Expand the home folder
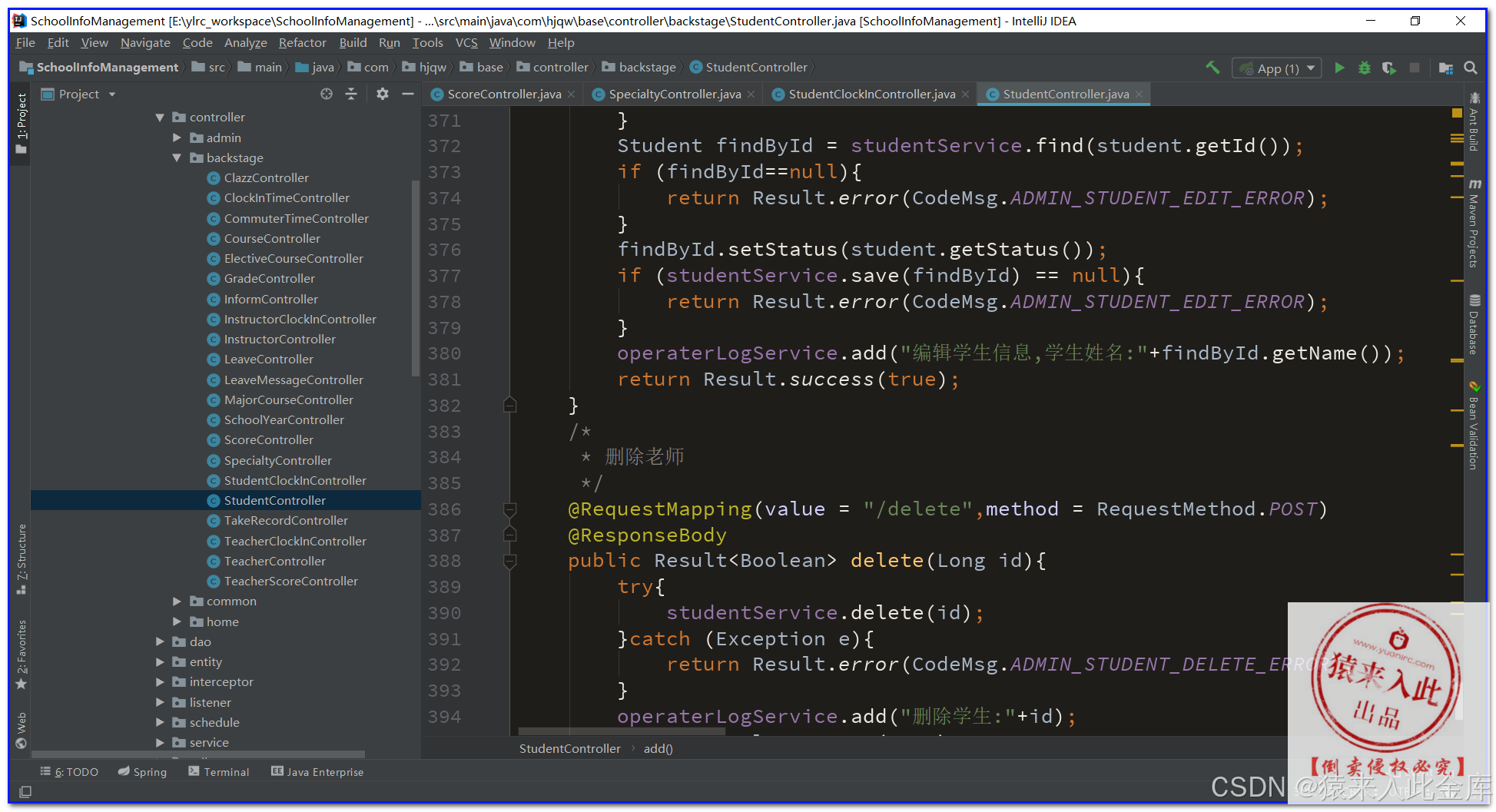 (177, 621)
